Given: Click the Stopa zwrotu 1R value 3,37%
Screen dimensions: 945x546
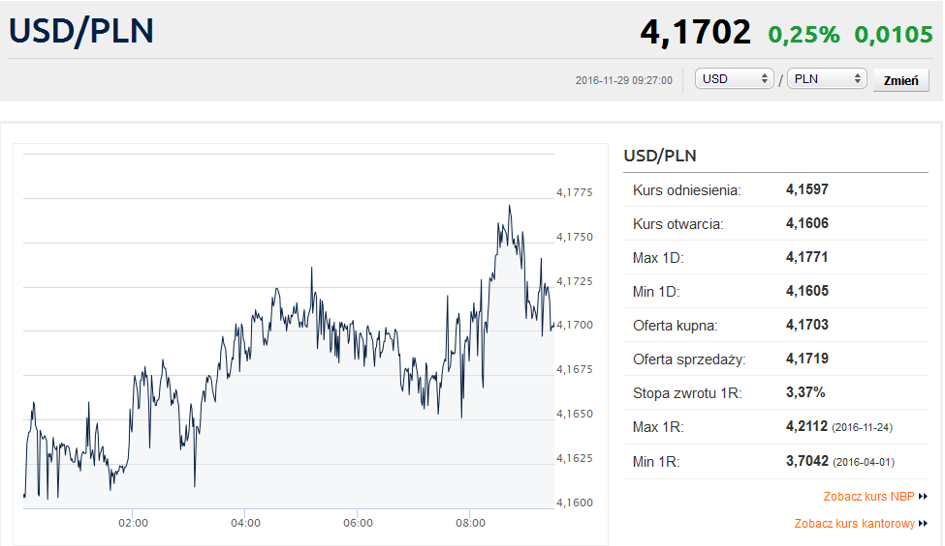Looking at the screenshot, I should click(x=805, y=392).
